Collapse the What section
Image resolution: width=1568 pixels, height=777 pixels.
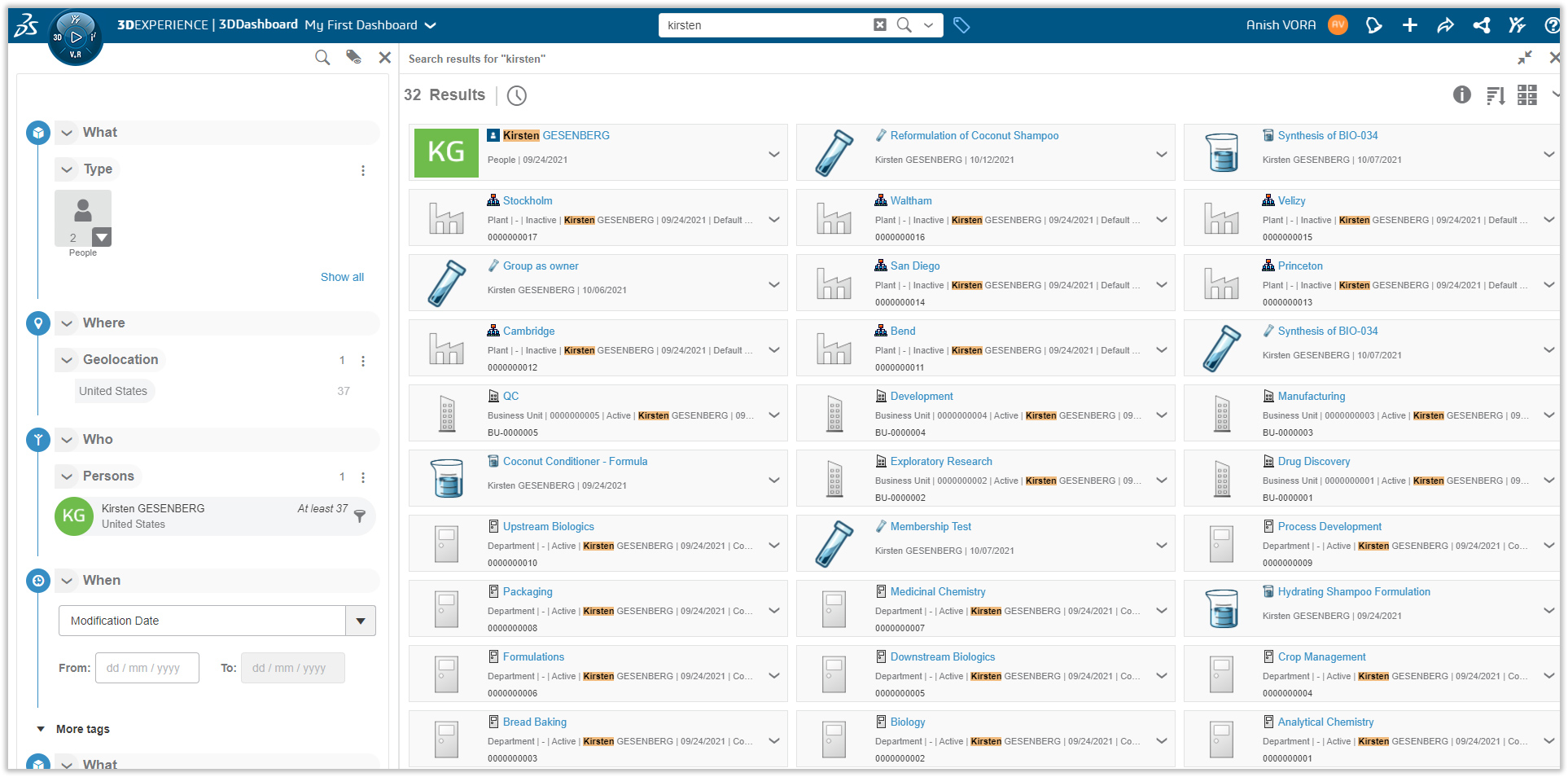(67, 133)
